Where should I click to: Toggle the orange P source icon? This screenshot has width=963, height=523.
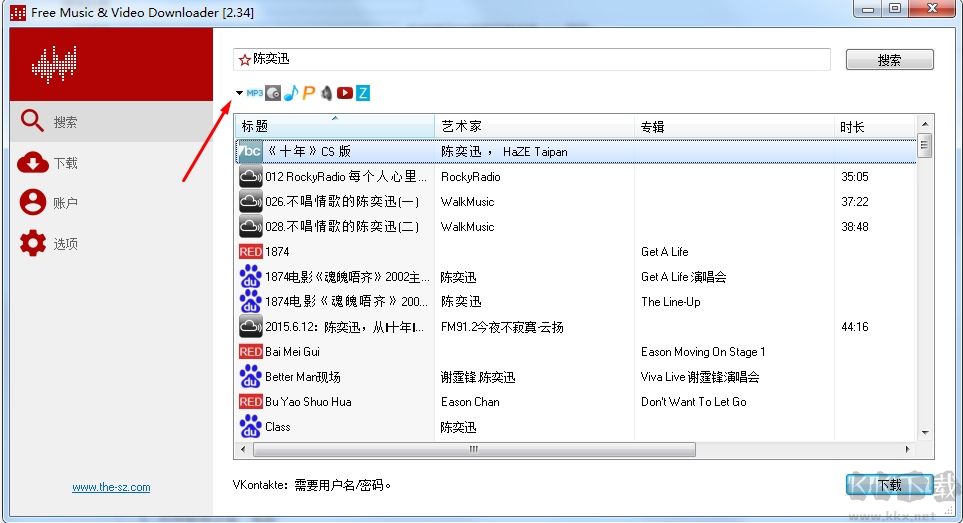click(309, 93)
